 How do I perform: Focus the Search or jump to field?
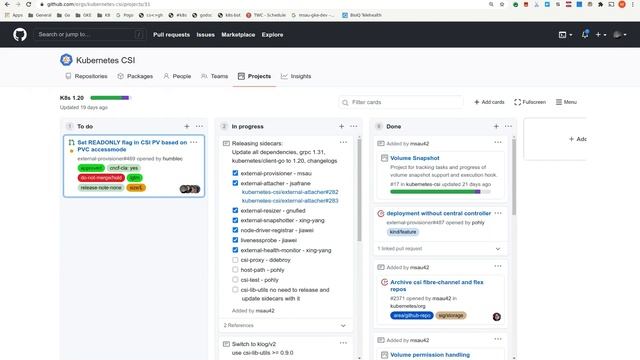click(90, 35)
